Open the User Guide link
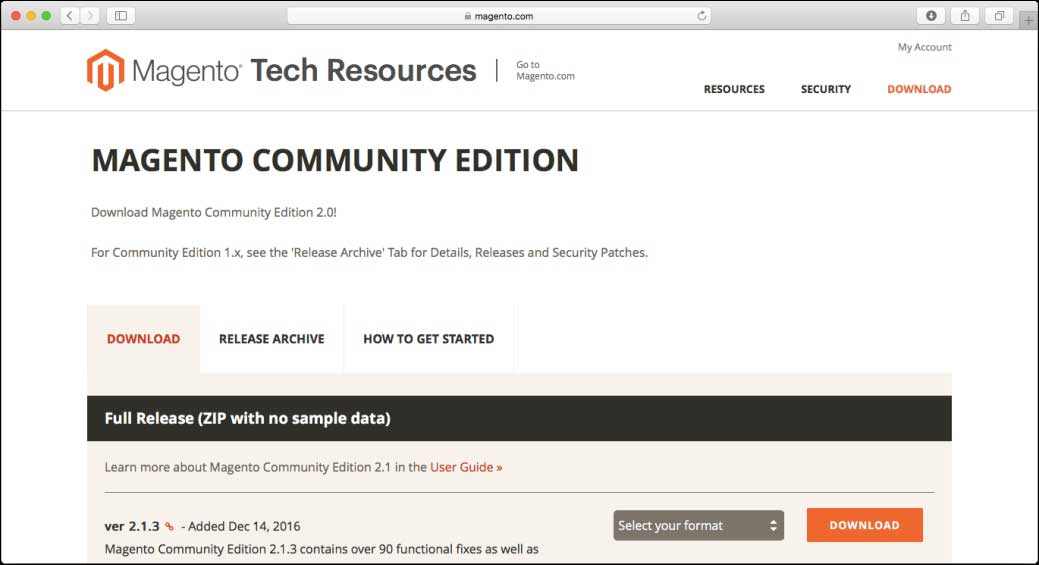The image size is (1039, 565). tap(466, 467)
